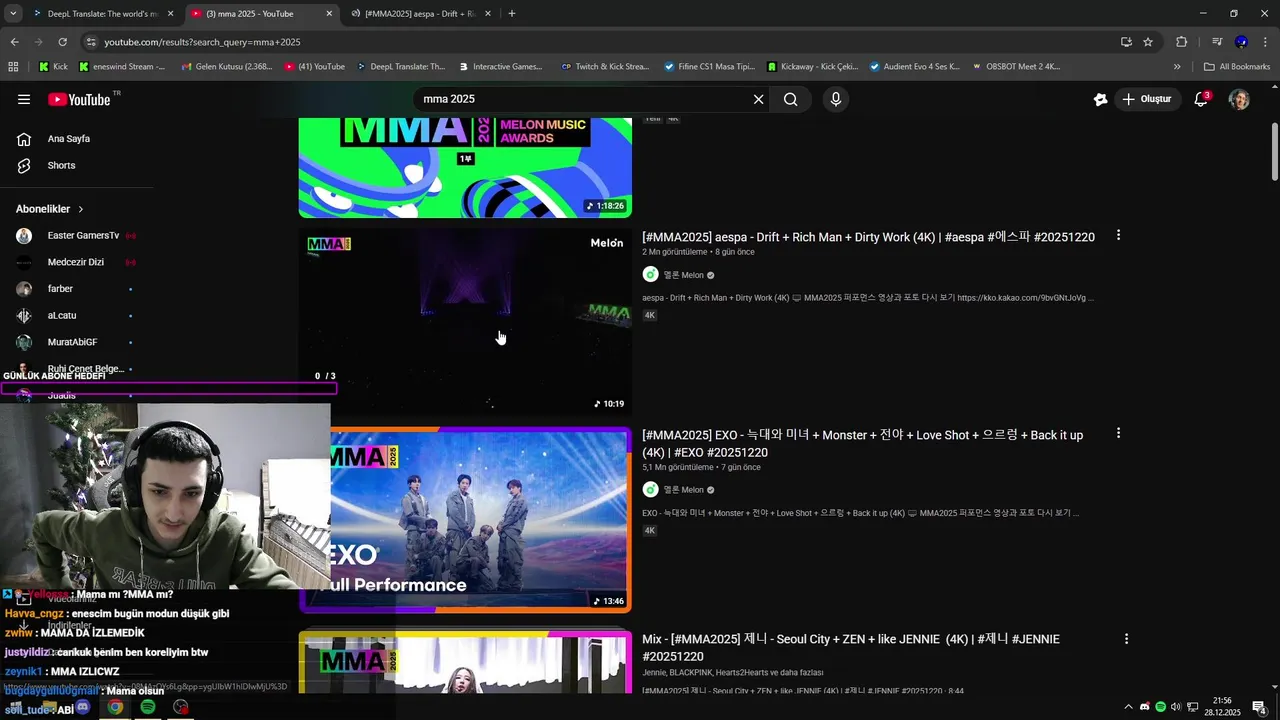
Task: Open Discord from the taskbar
Action: coord(83,707)
